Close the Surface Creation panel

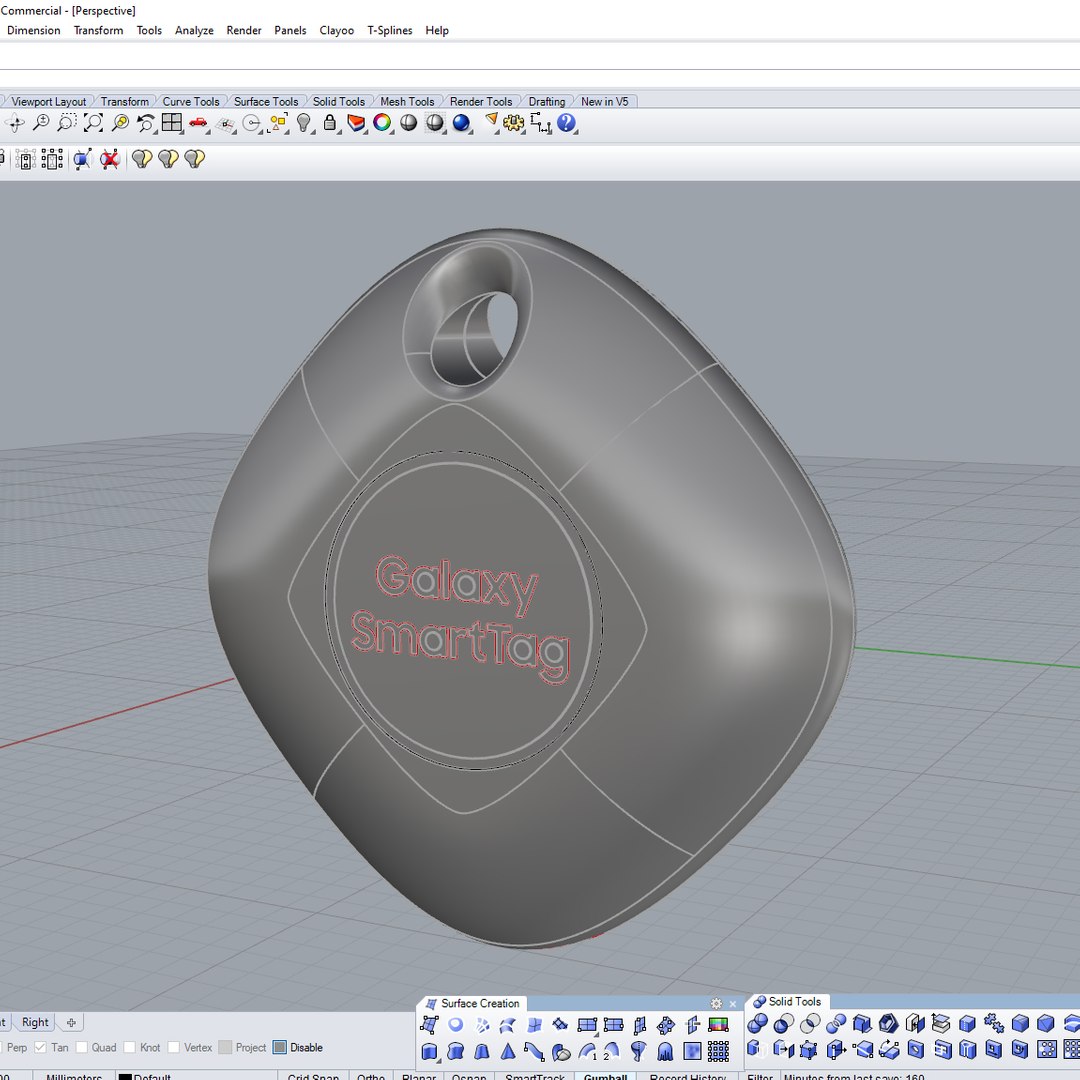click(x=733, y=1004)
